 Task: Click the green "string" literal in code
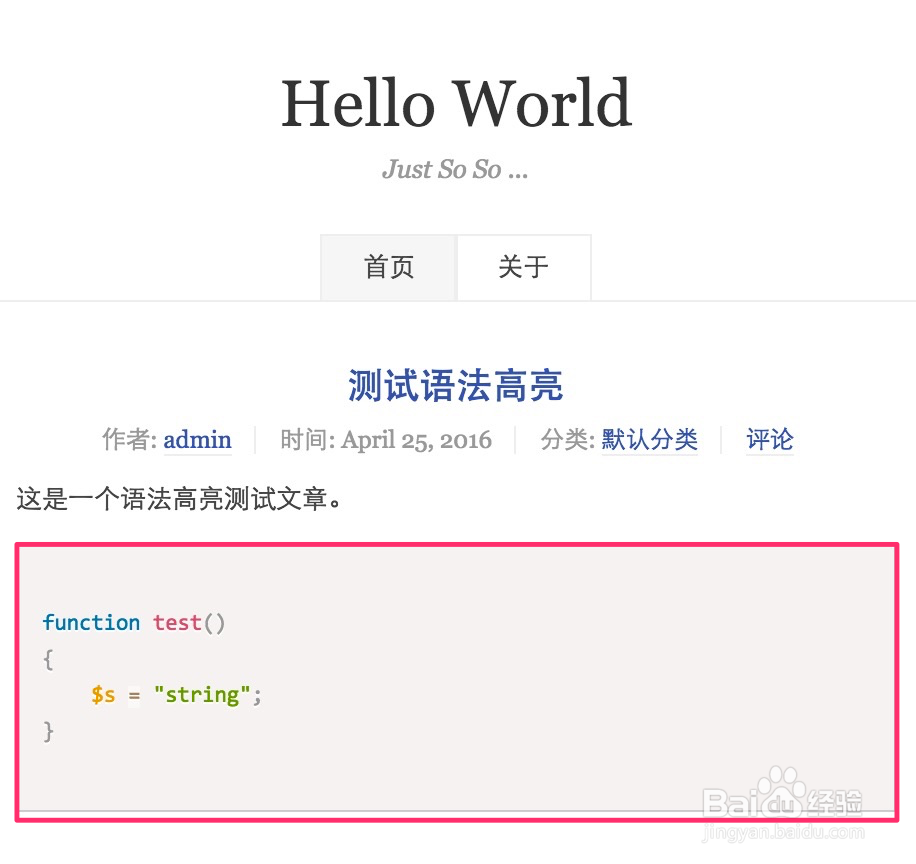click(x=200, y=694)
